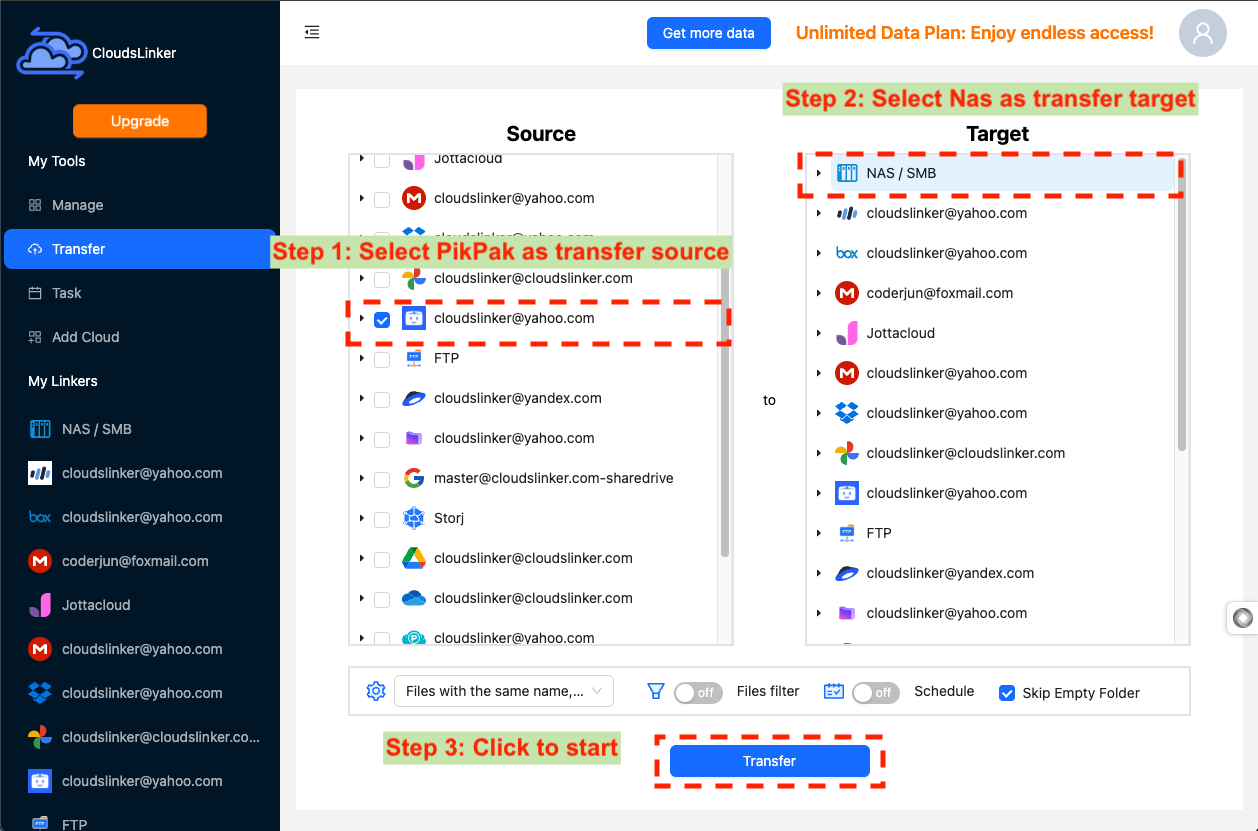Click the Dropbox icon in the Target list

coord(847,413)
